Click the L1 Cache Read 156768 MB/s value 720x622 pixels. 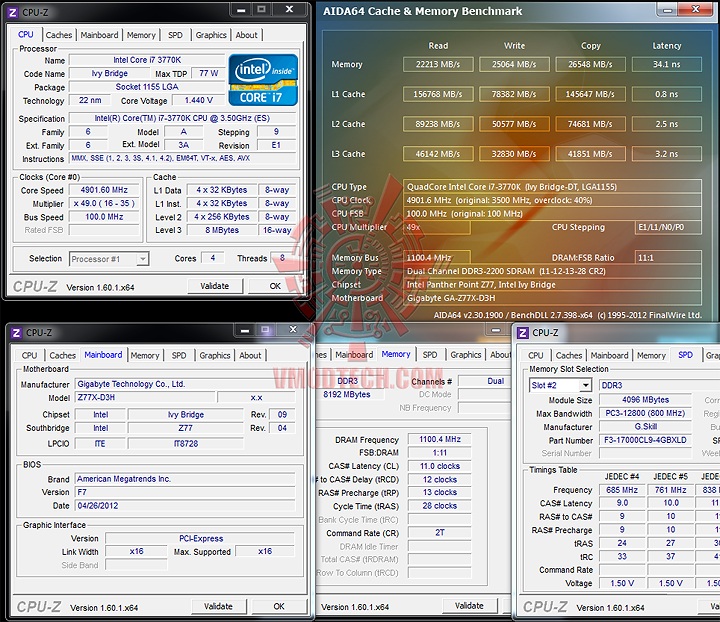438,94
